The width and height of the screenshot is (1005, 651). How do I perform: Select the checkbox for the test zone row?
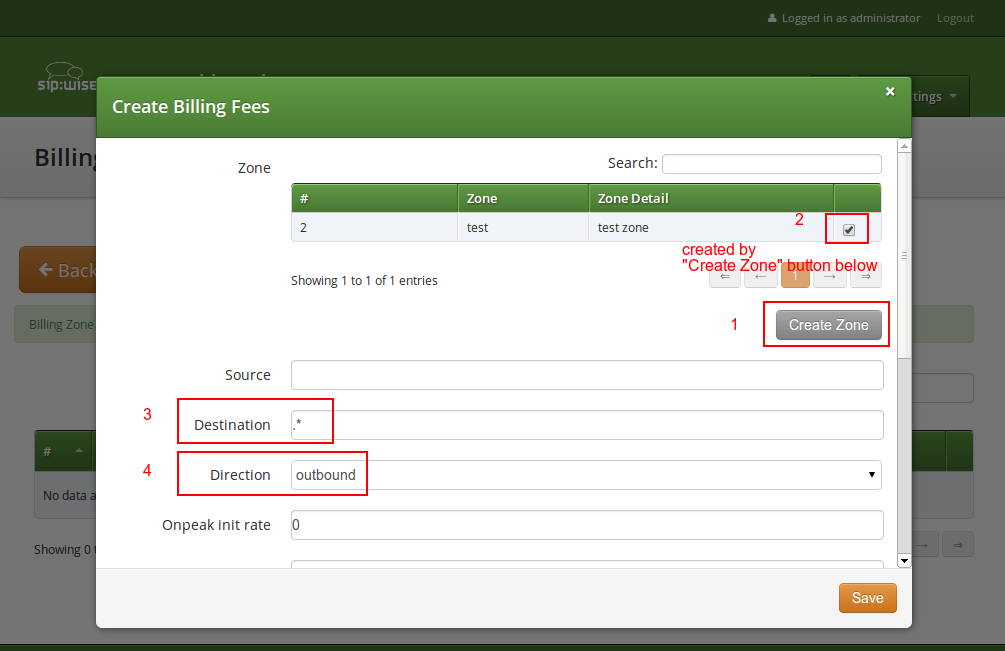[847, 228]
